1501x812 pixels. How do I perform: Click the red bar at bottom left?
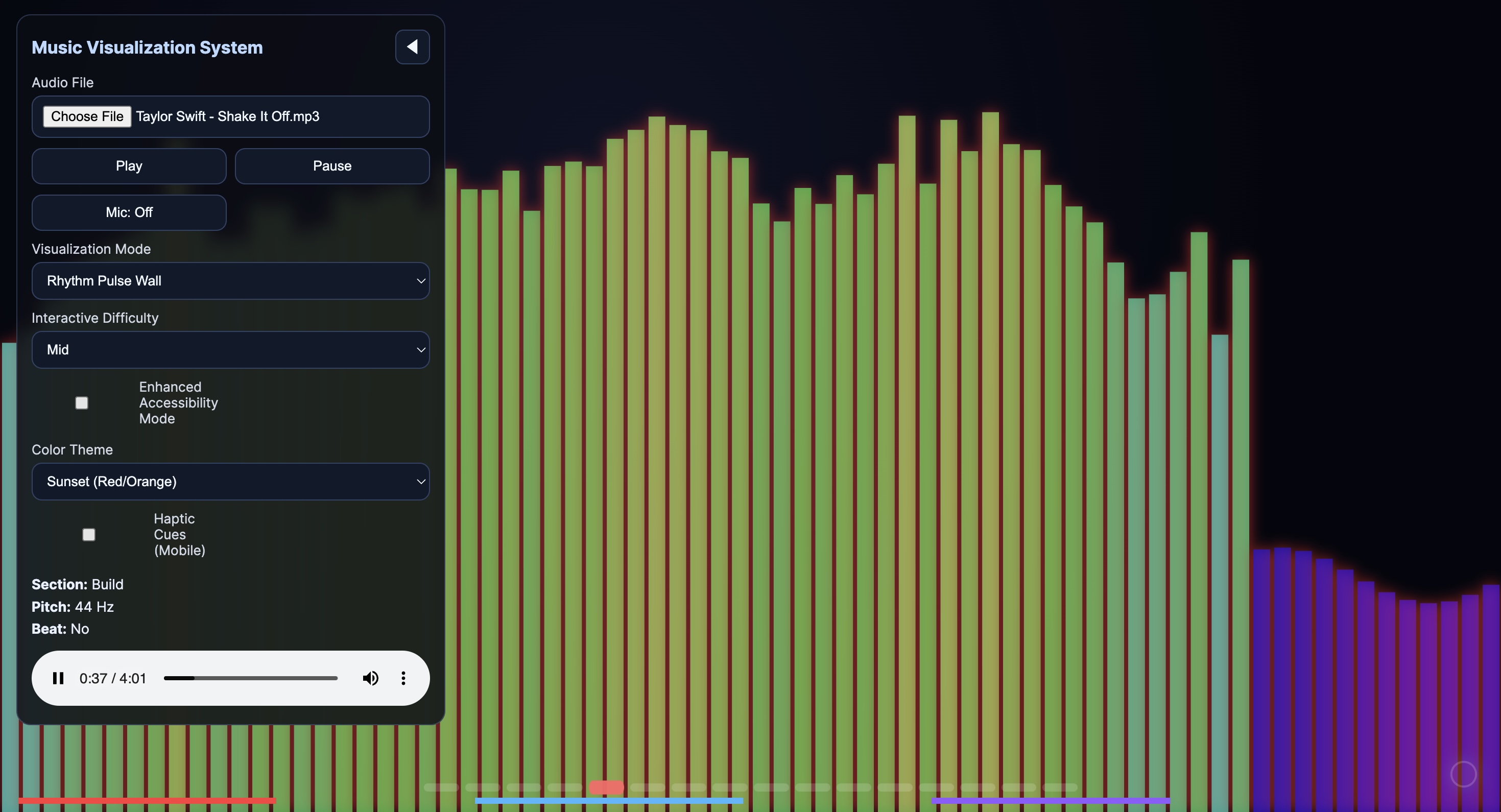click(x=147, y=801)
